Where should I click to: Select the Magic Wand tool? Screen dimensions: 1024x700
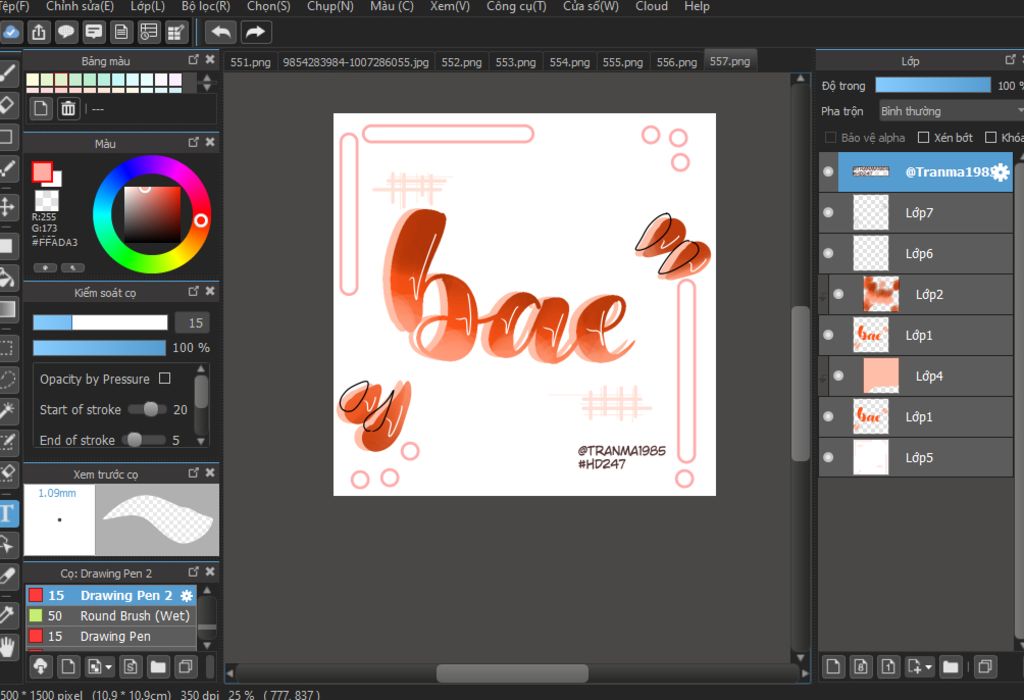[x=8, y=410]
